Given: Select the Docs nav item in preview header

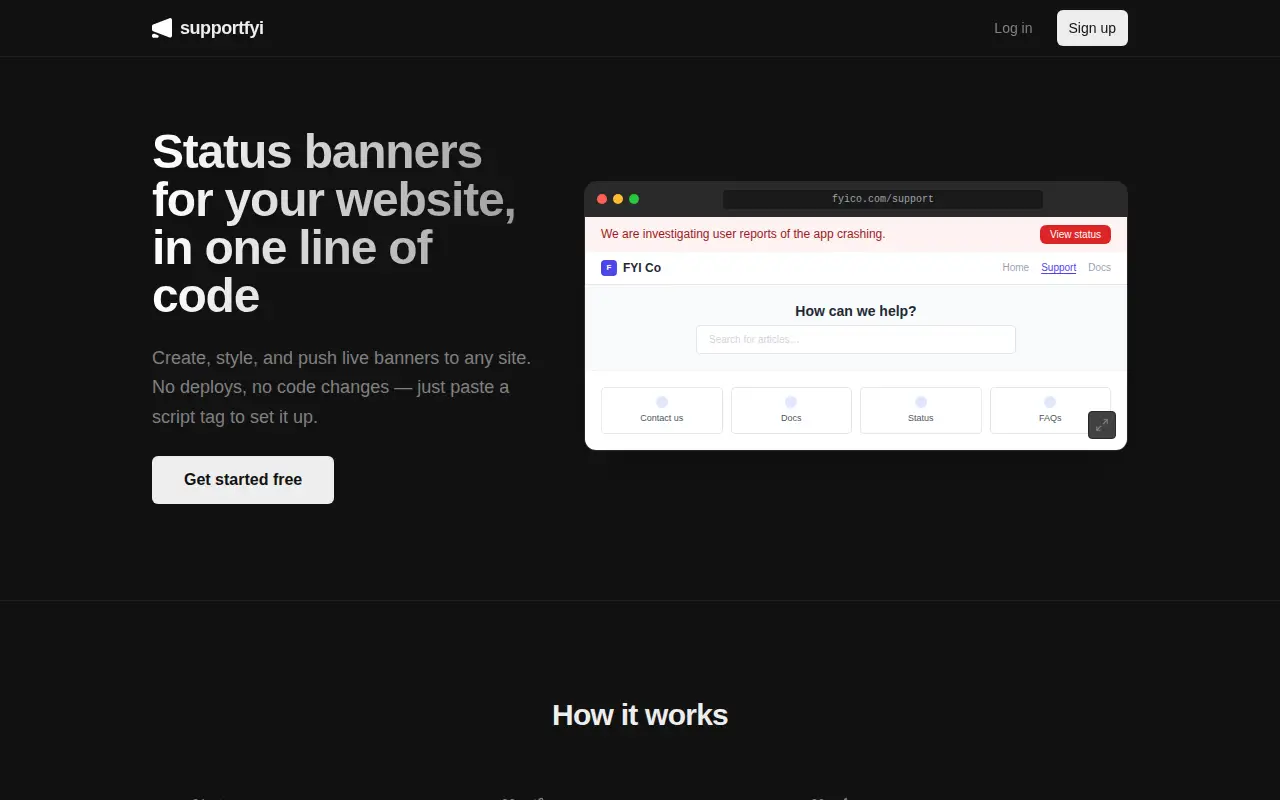Looking at the screenshot, I should tap(1099, 268).
